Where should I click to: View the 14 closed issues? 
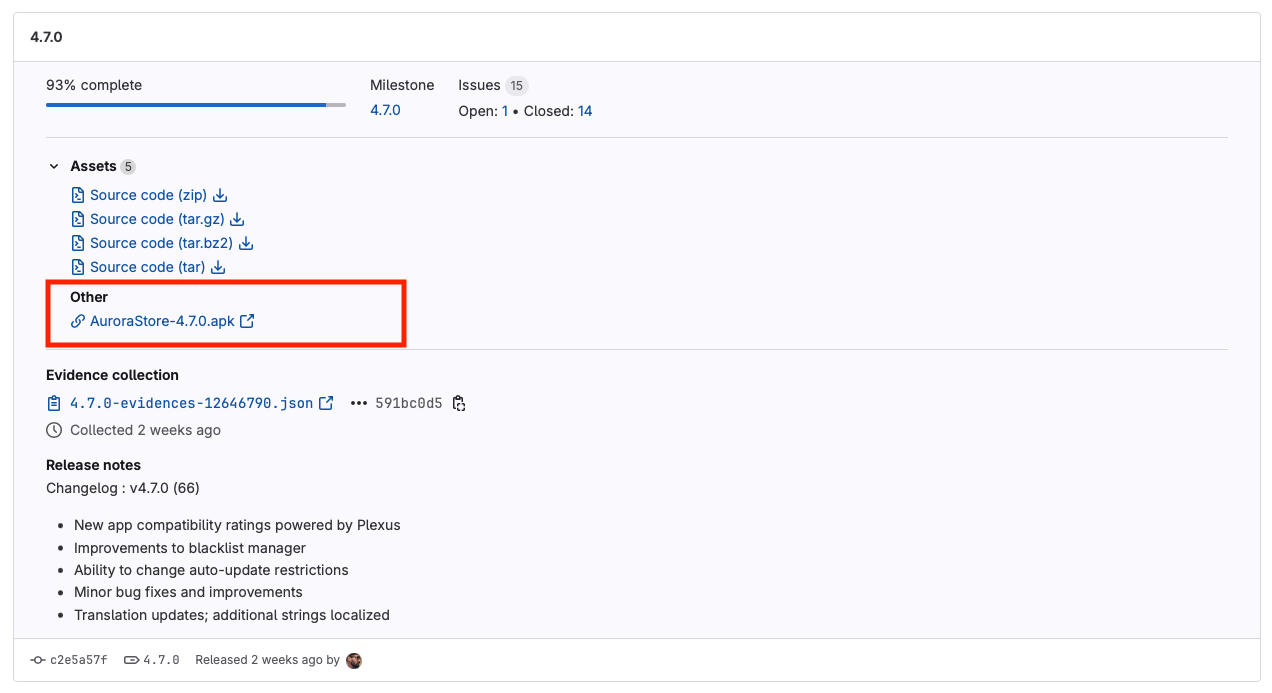585,111
